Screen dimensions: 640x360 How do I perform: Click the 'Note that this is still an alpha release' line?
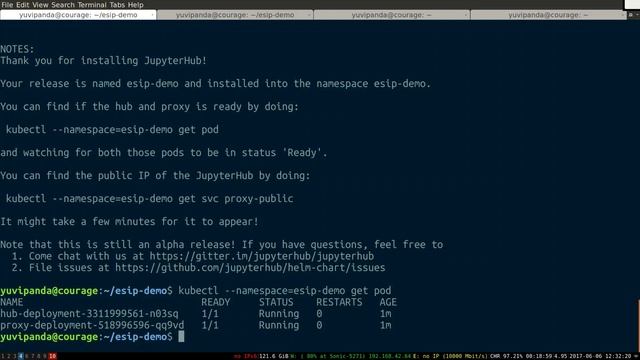tap(222, 244)
